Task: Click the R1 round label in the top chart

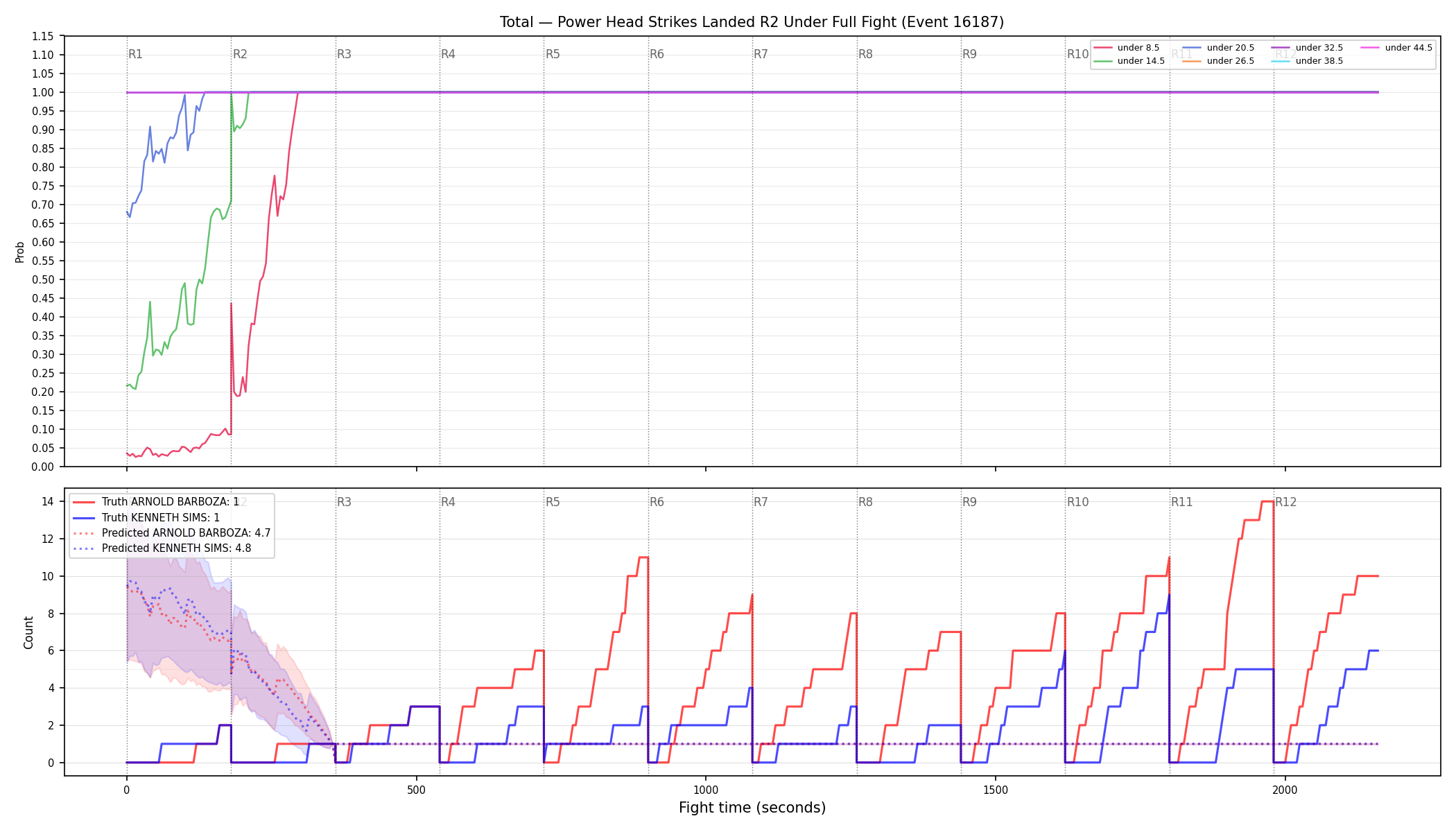Action: [x=136, y=54]
